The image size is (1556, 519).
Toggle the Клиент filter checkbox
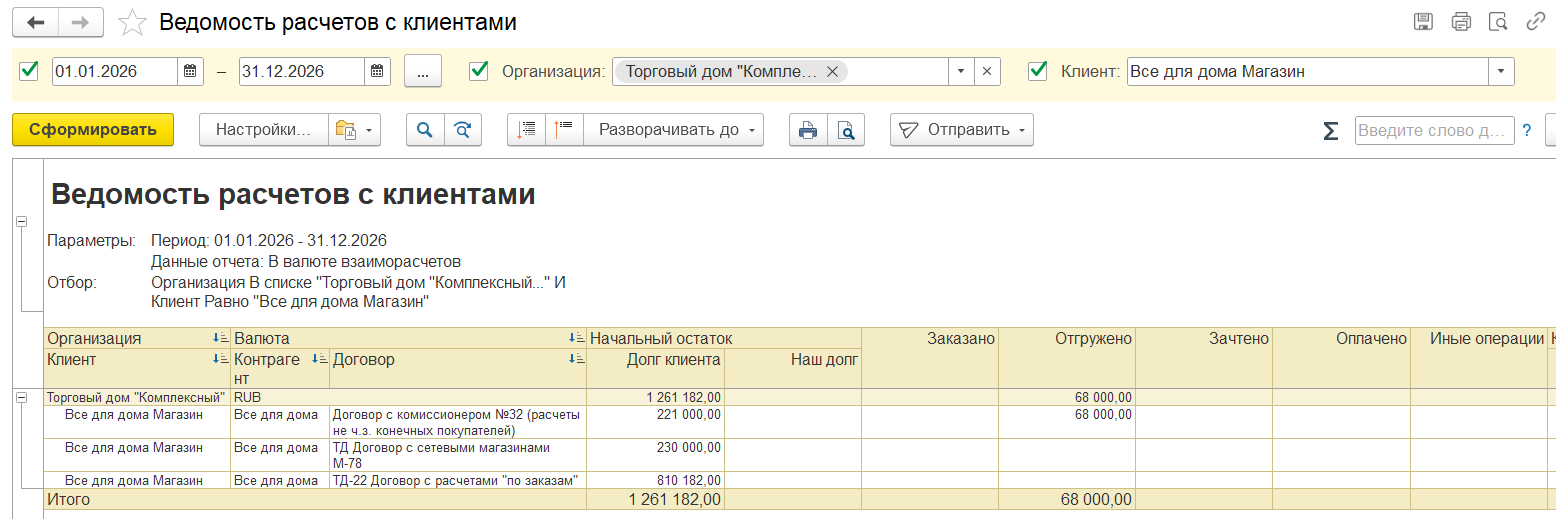point(1038,70)
